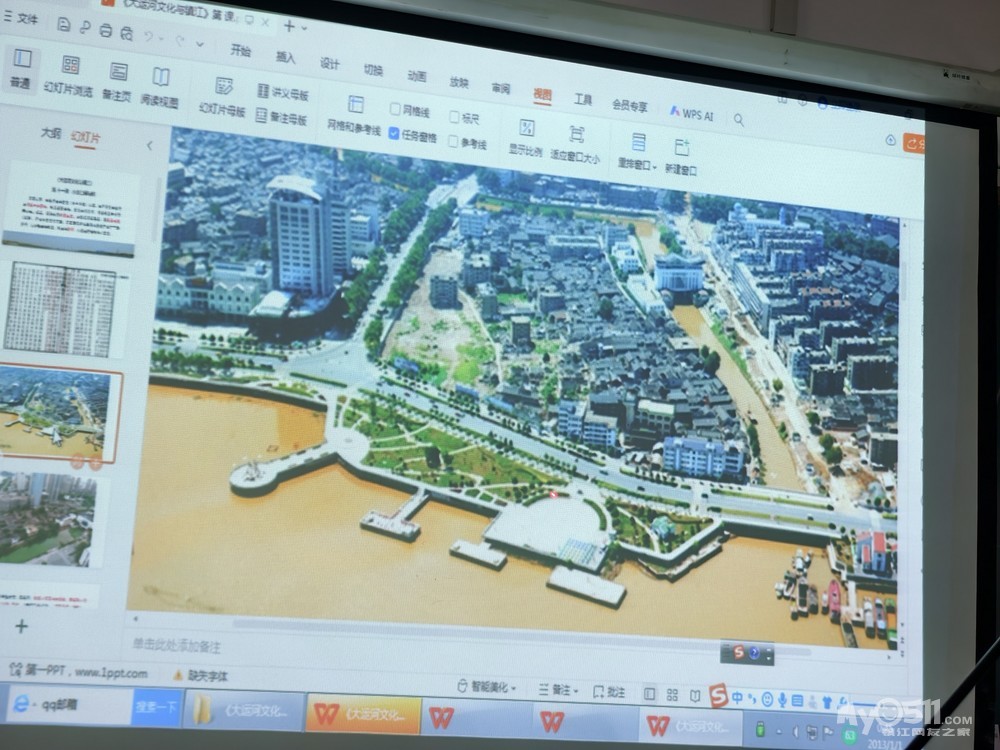Open Slide Sorter (幻灯片浏览) view
Viewport: 1000px width, 750px height.
tap(69, 75)
